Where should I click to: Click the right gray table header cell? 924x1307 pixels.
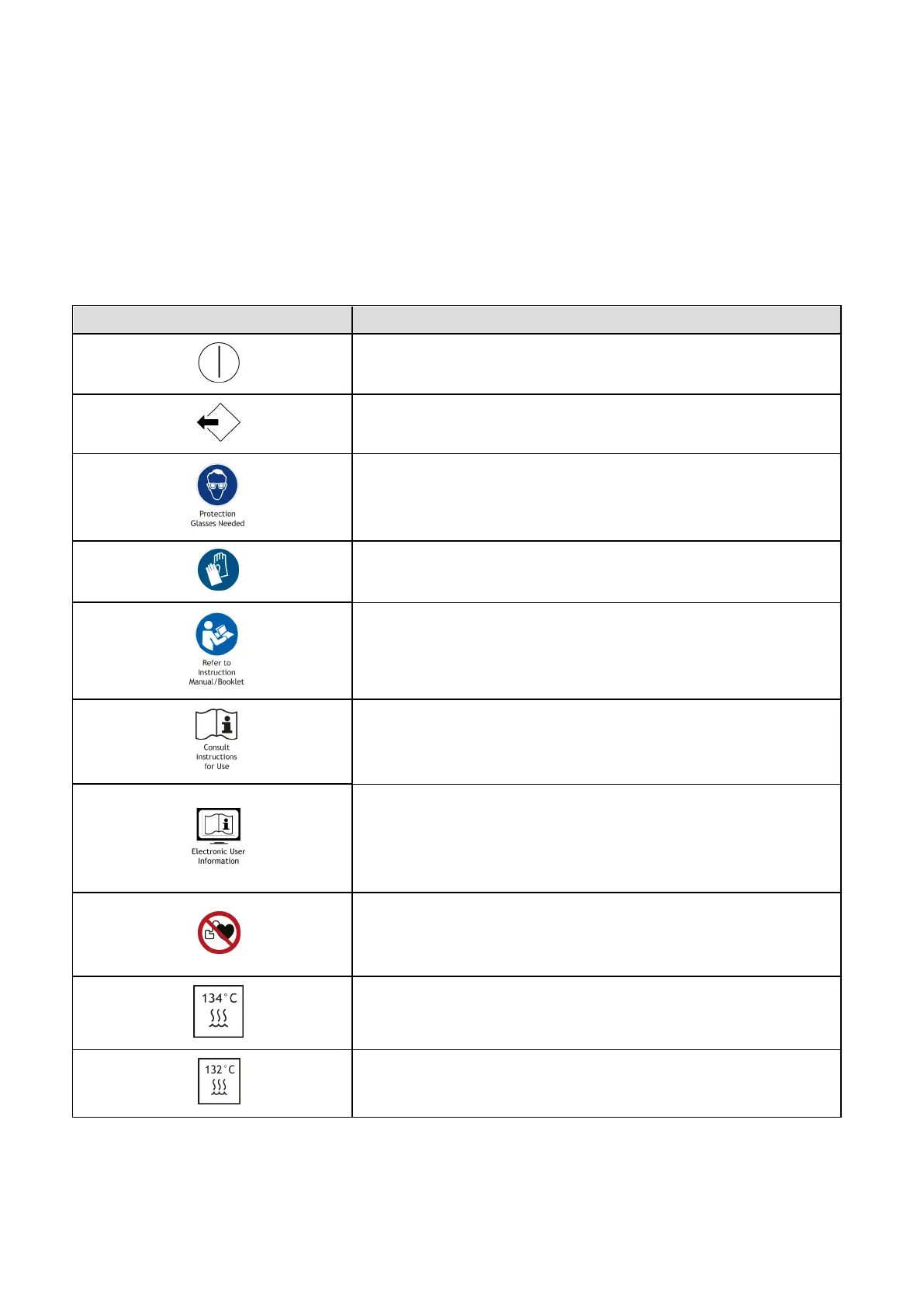tap(596, 320)
